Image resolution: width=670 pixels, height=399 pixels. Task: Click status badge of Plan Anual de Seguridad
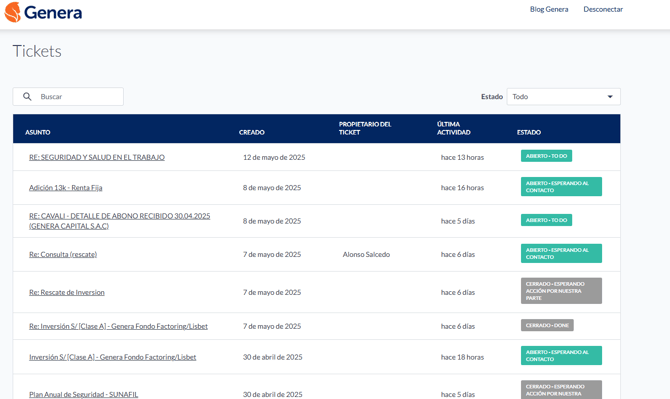561,390
